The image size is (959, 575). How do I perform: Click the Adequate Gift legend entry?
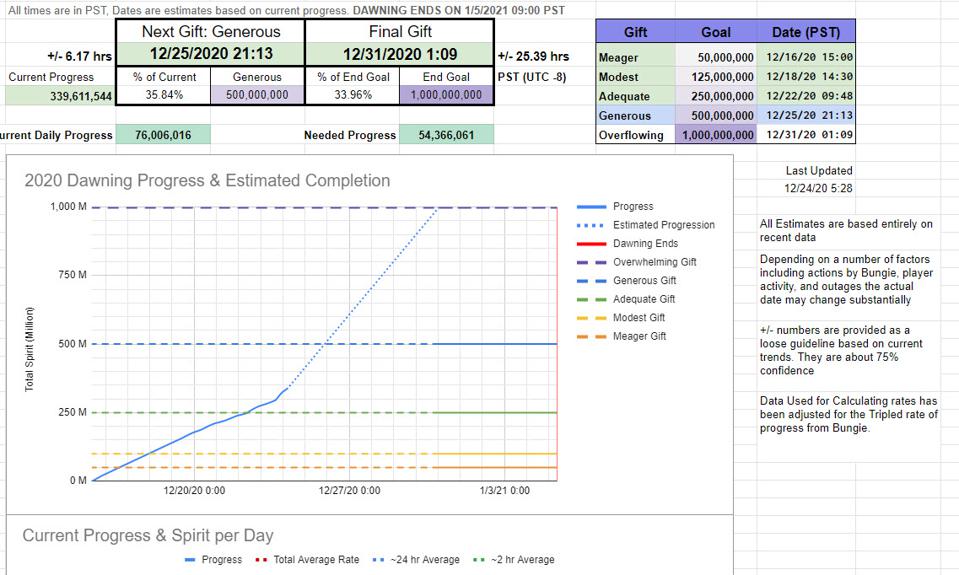[626, 299]
